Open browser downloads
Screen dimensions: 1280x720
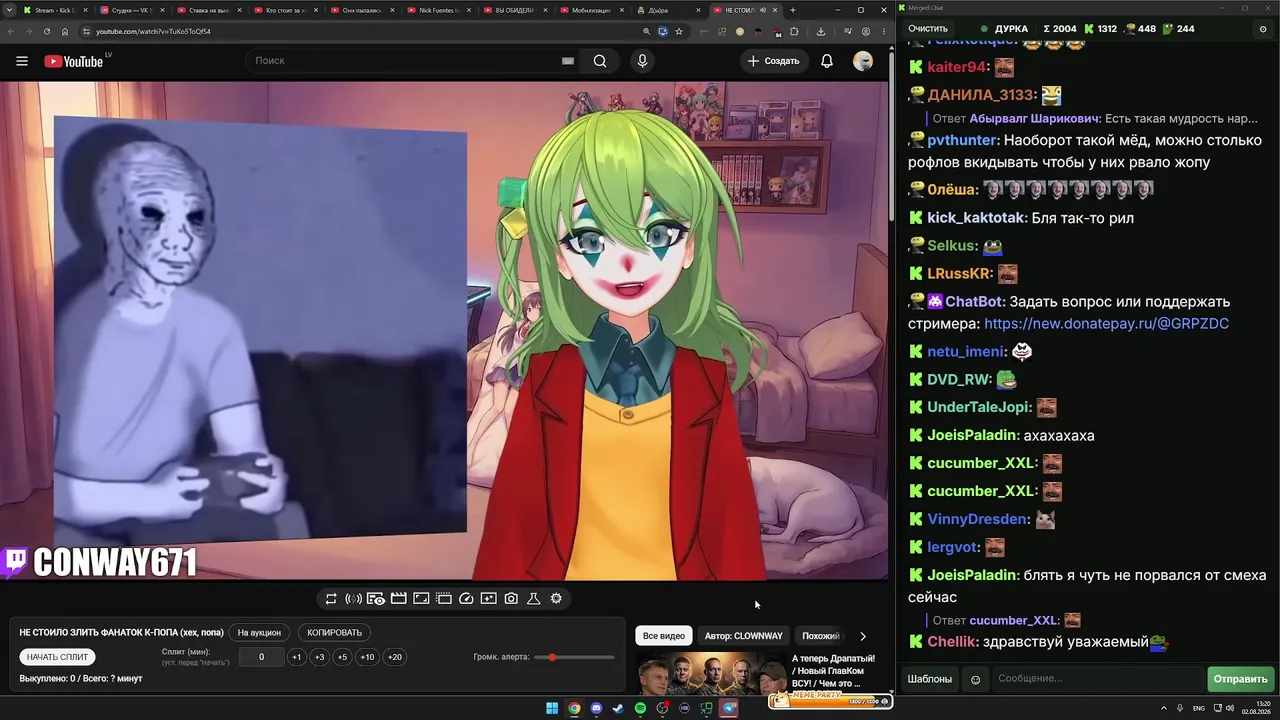coord(821,31)
